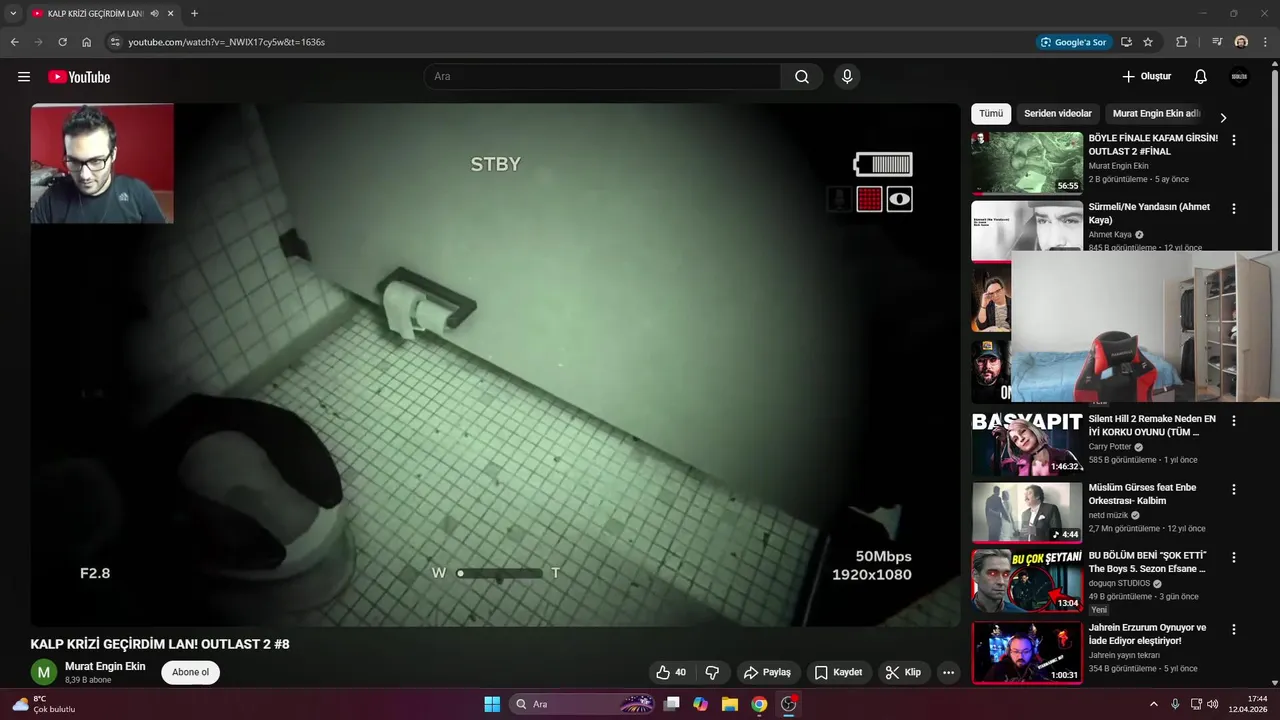Open the media controls icon in Chrome toolbar
This screenshot has width=1280, height=720.
(x=1217, y=42)
